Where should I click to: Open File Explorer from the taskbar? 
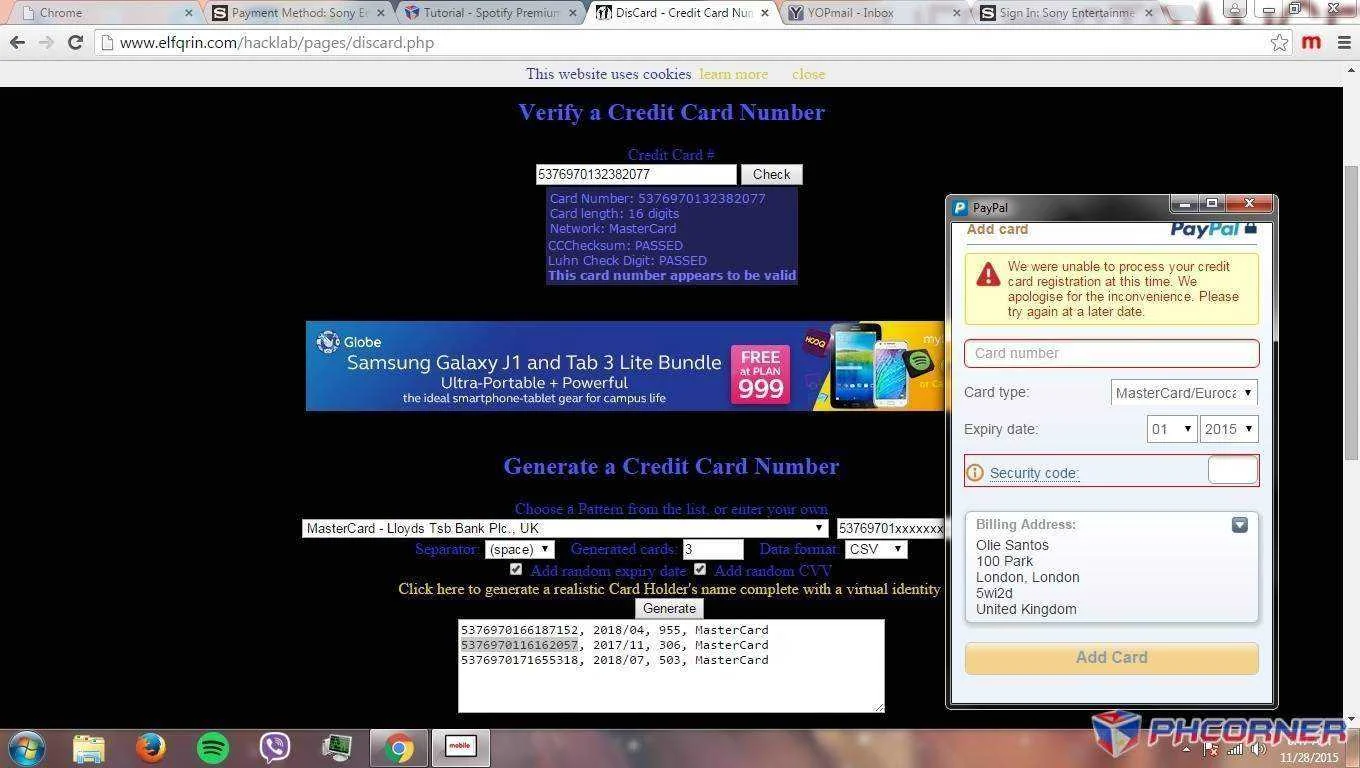(88, 748)
